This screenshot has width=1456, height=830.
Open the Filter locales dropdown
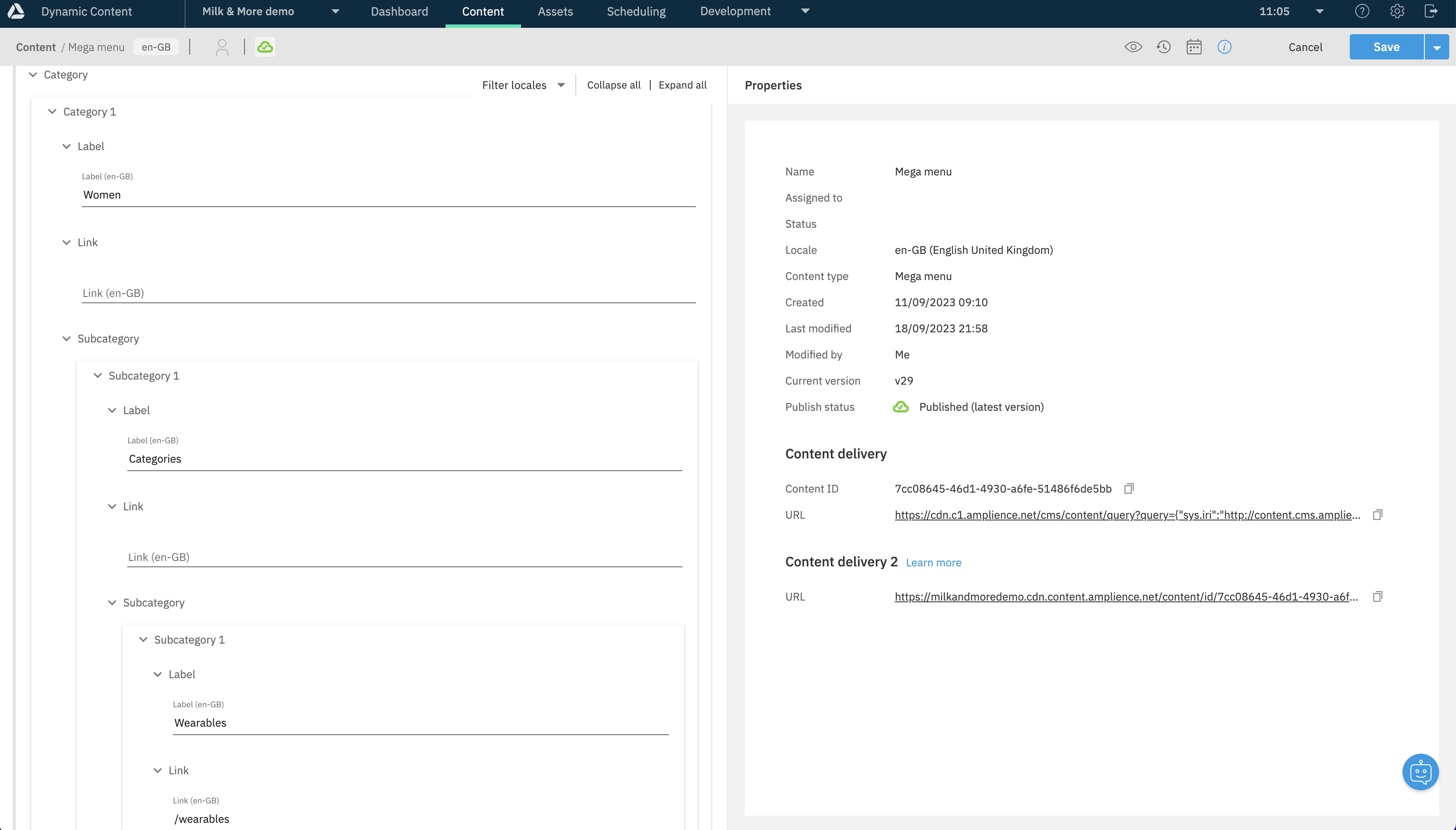[523, 85]
